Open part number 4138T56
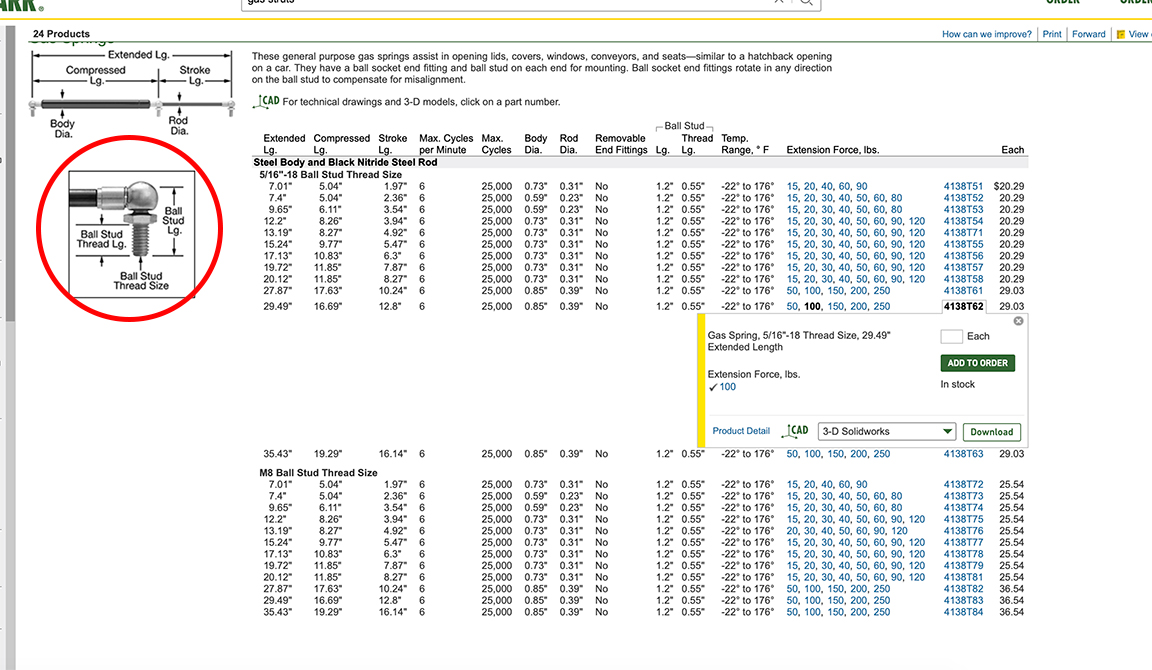This screenshot has height=670, width=1152. click(962, 256)
